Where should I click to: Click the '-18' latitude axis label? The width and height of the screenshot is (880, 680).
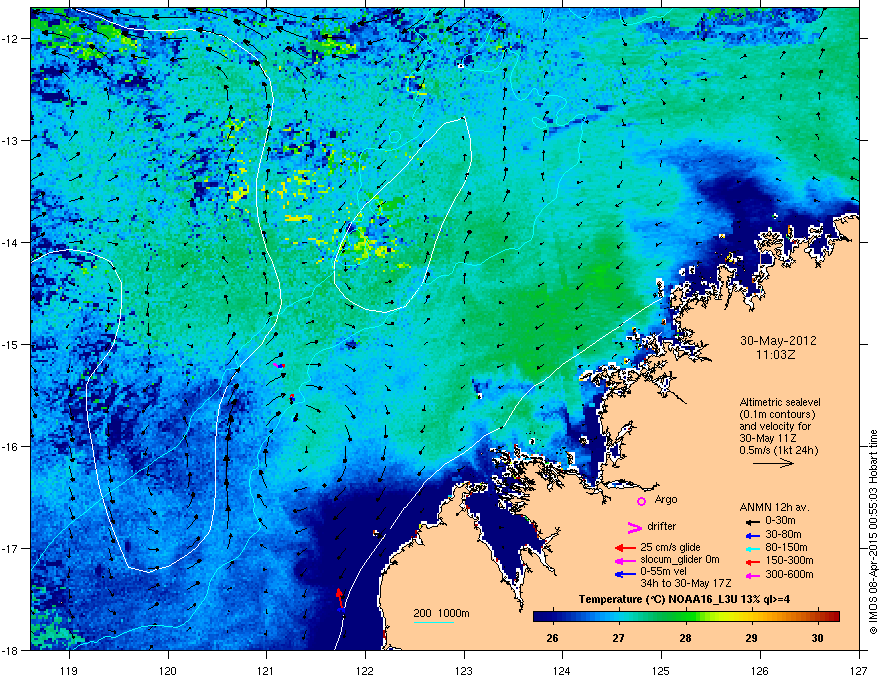(x=10, y=650)
